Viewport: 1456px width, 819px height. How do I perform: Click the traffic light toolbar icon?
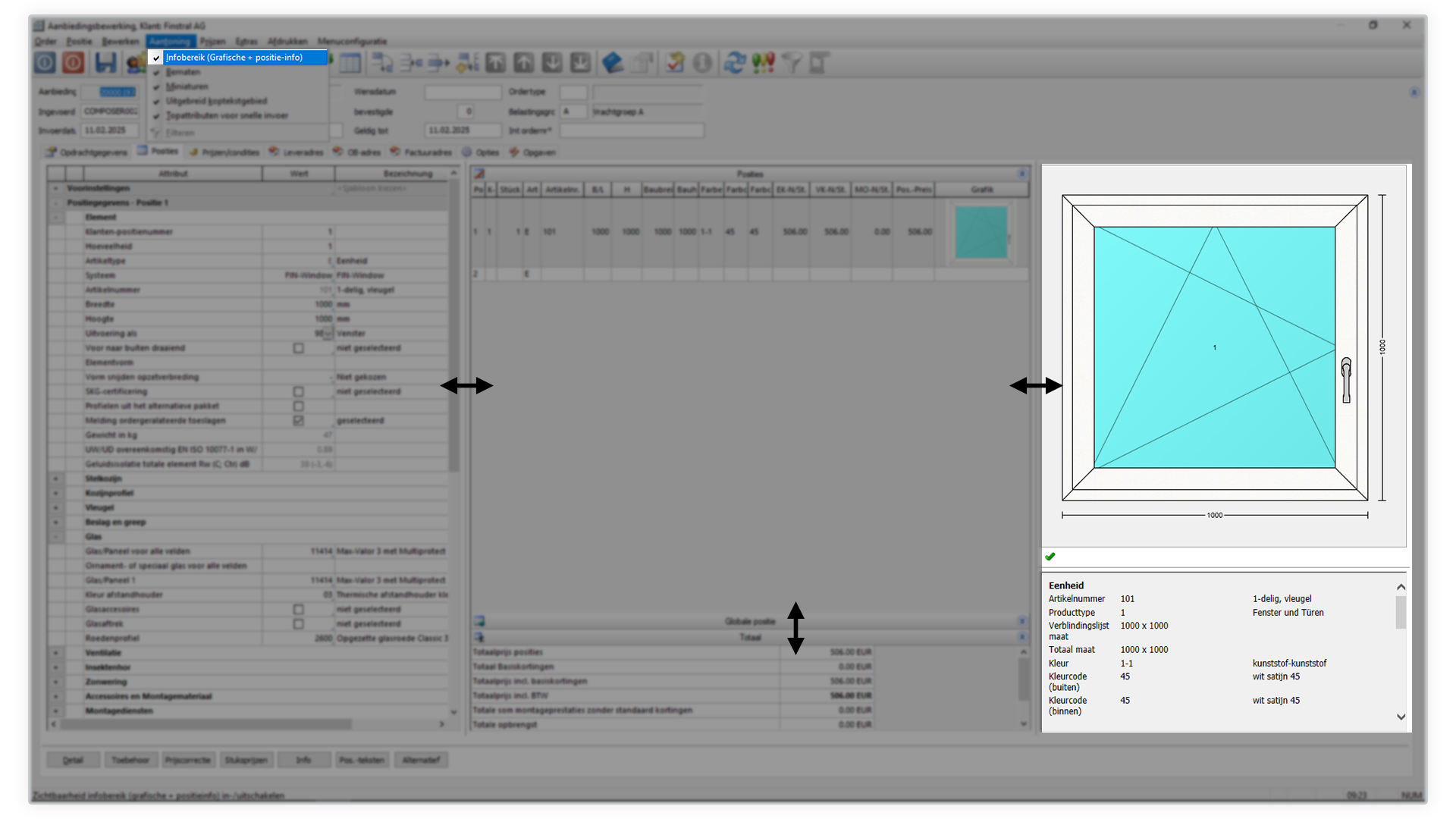(x=764, y=62)
